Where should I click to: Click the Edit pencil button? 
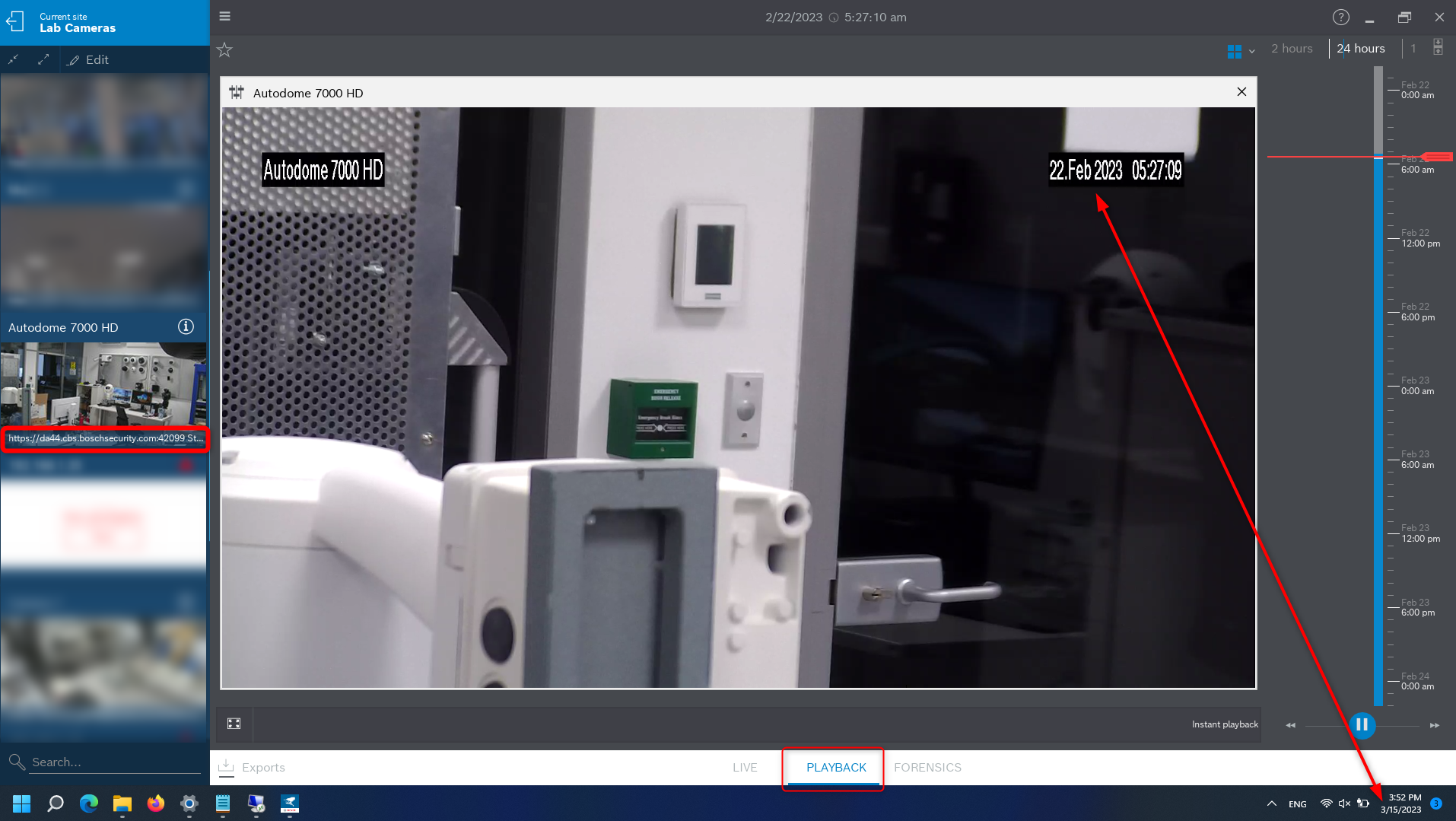(x=88, y=59)
